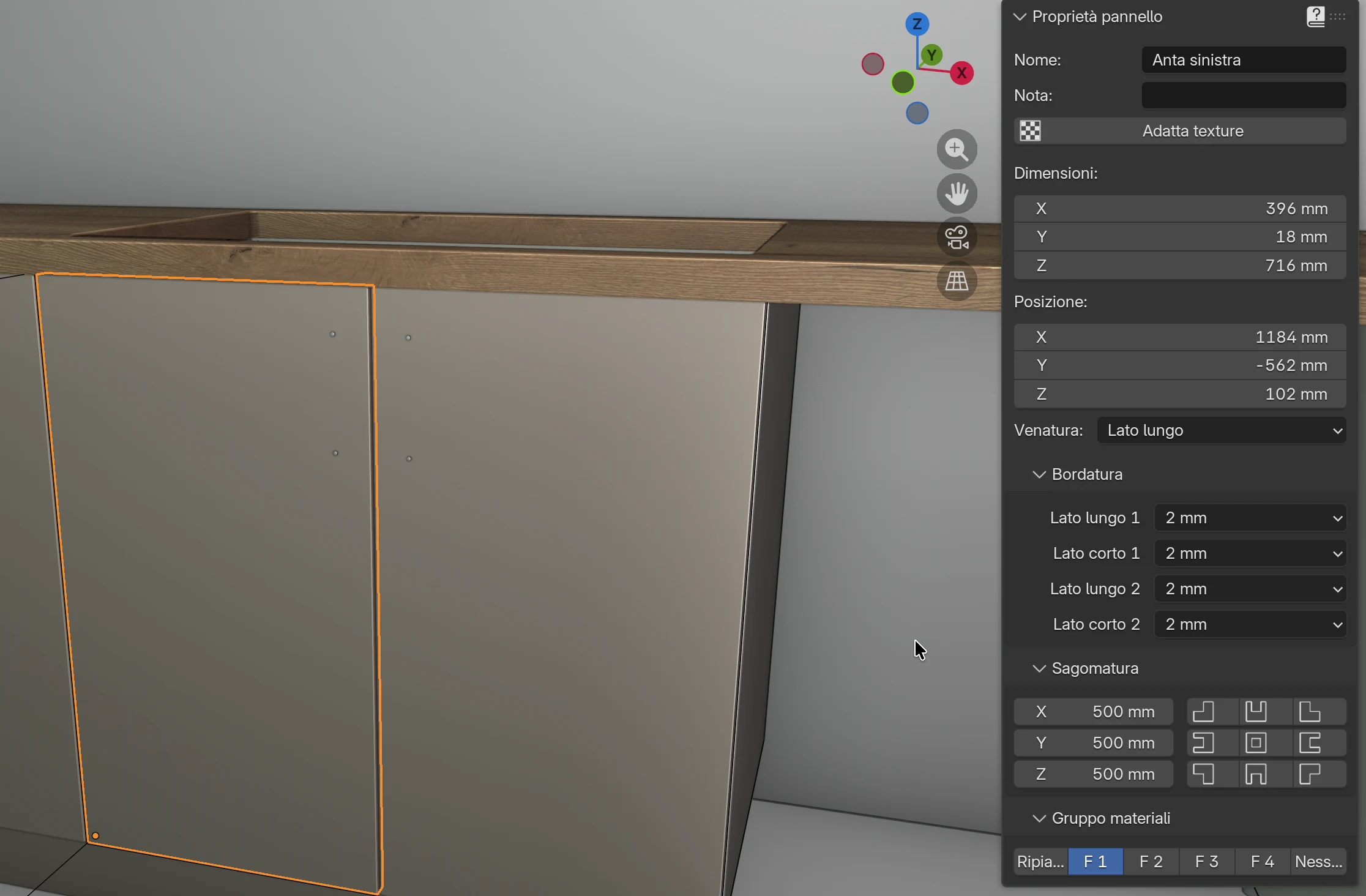Click Dimensioni X 396 mm field
The height and width of the screenshot is (896, 1366).
pyautogui.click(x=1180, y=209)
